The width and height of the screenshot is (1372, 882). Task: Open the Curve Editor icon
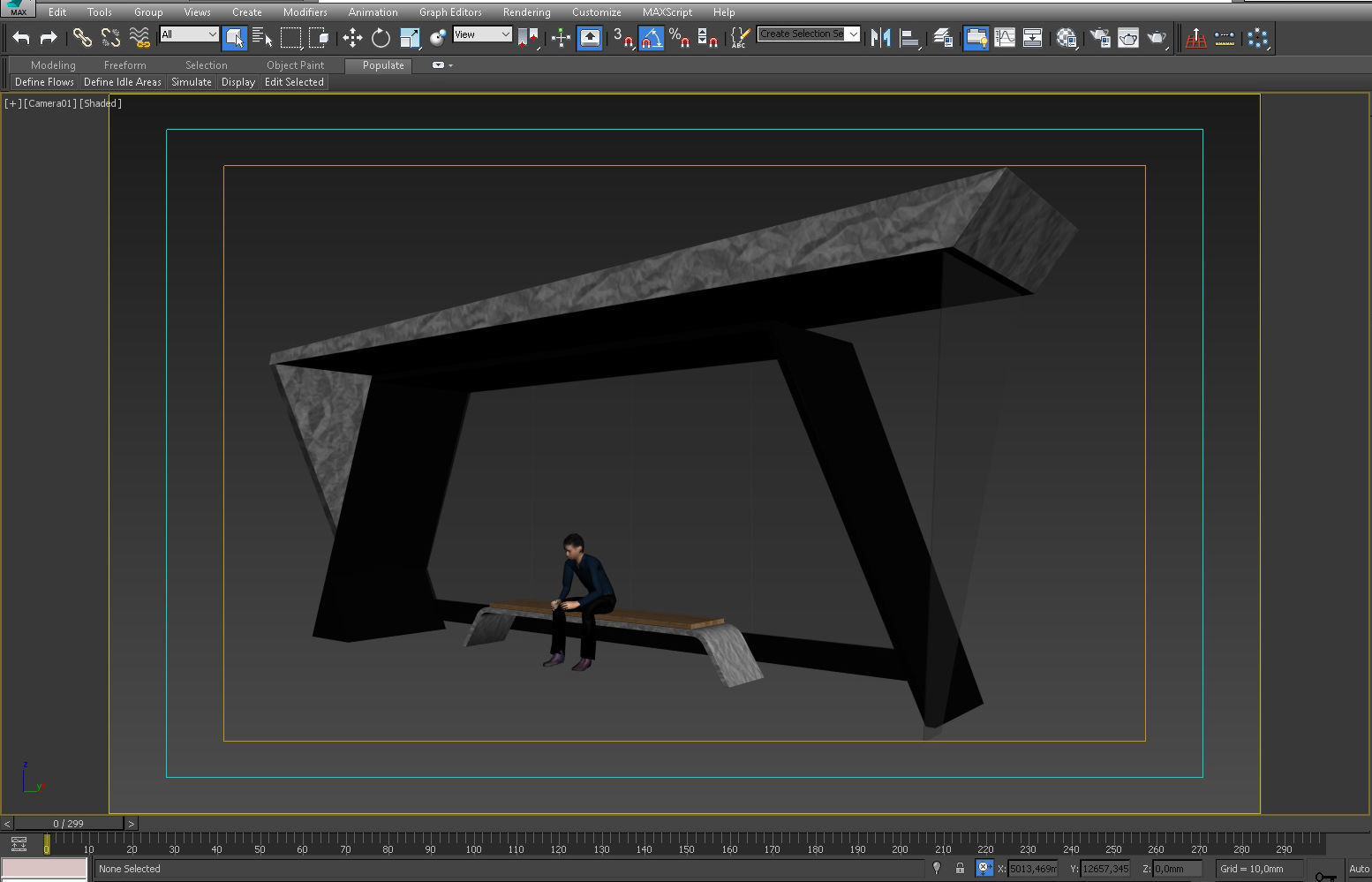pyautogui.click(x=1005, y=37)
